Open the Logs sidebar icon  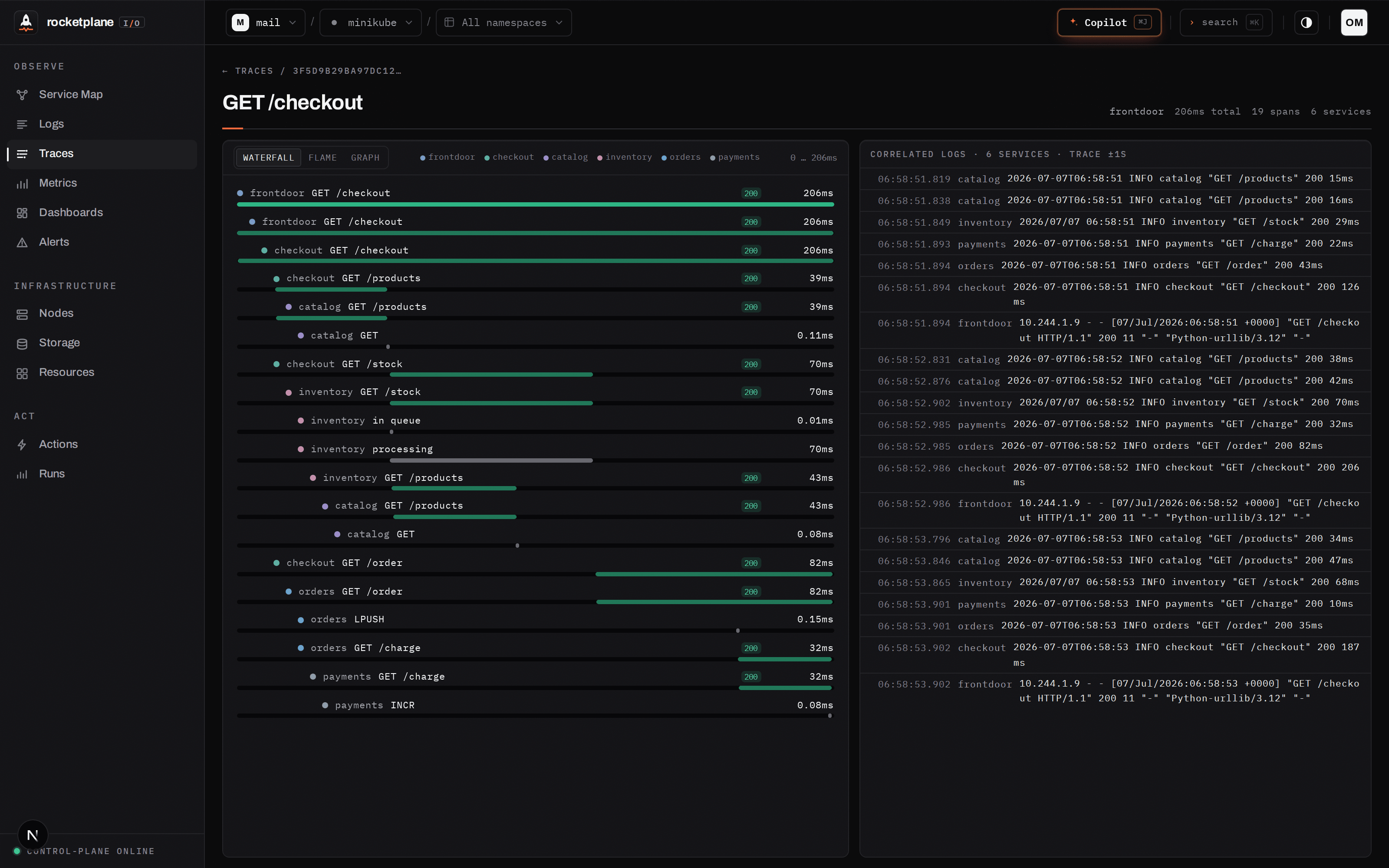(x=22, y=124)
